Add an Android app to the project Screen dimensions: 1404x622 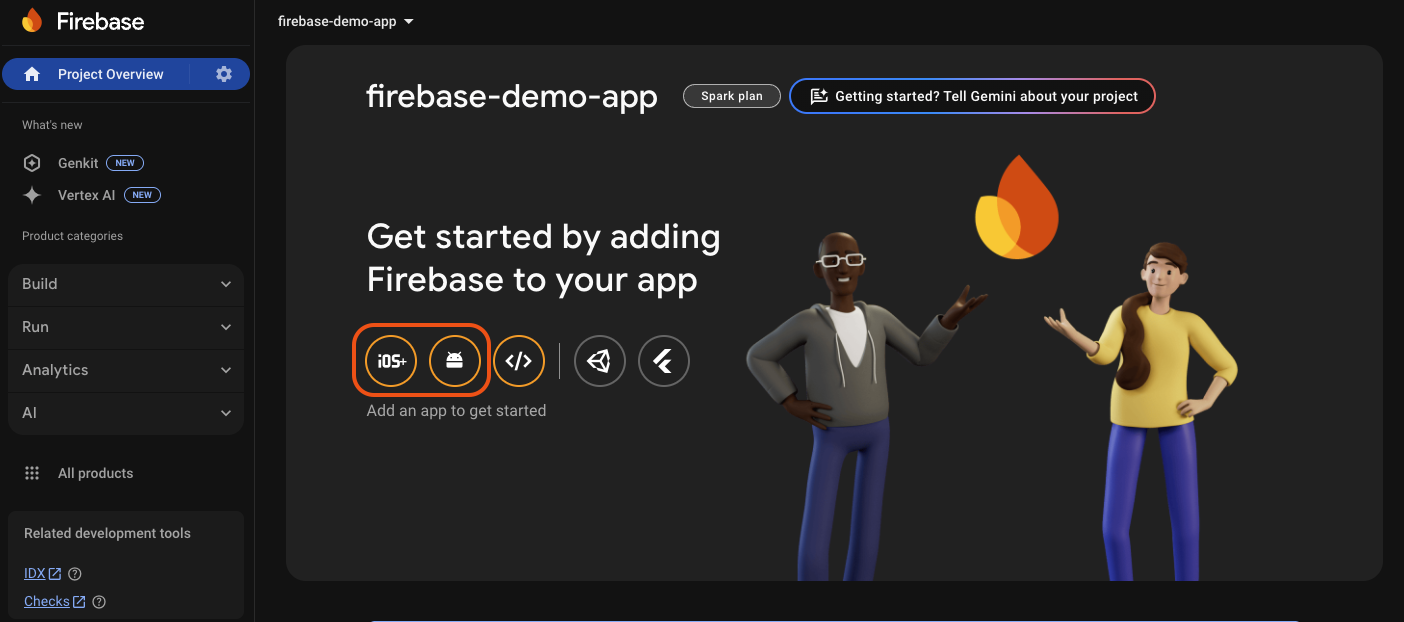click(455, 361)
